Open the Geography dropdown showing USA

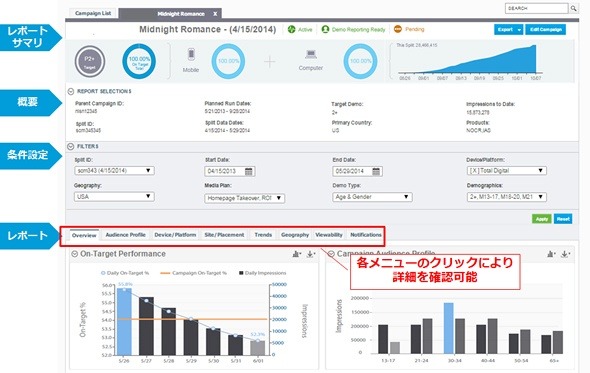[x=114, y=196]
